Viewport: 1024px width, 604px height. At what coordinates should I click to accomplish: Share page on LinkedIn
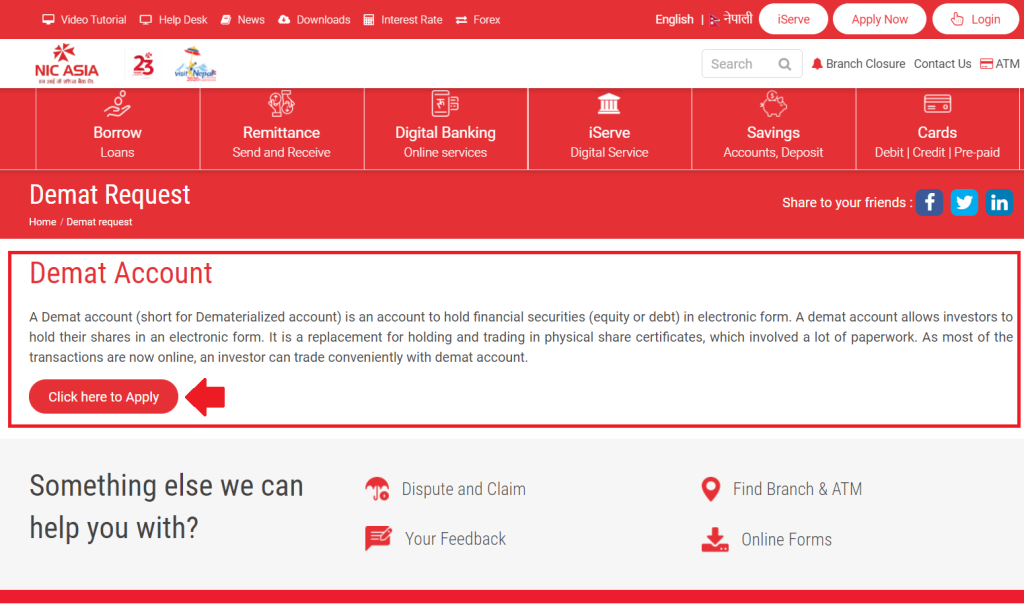[x=999, y=202]
